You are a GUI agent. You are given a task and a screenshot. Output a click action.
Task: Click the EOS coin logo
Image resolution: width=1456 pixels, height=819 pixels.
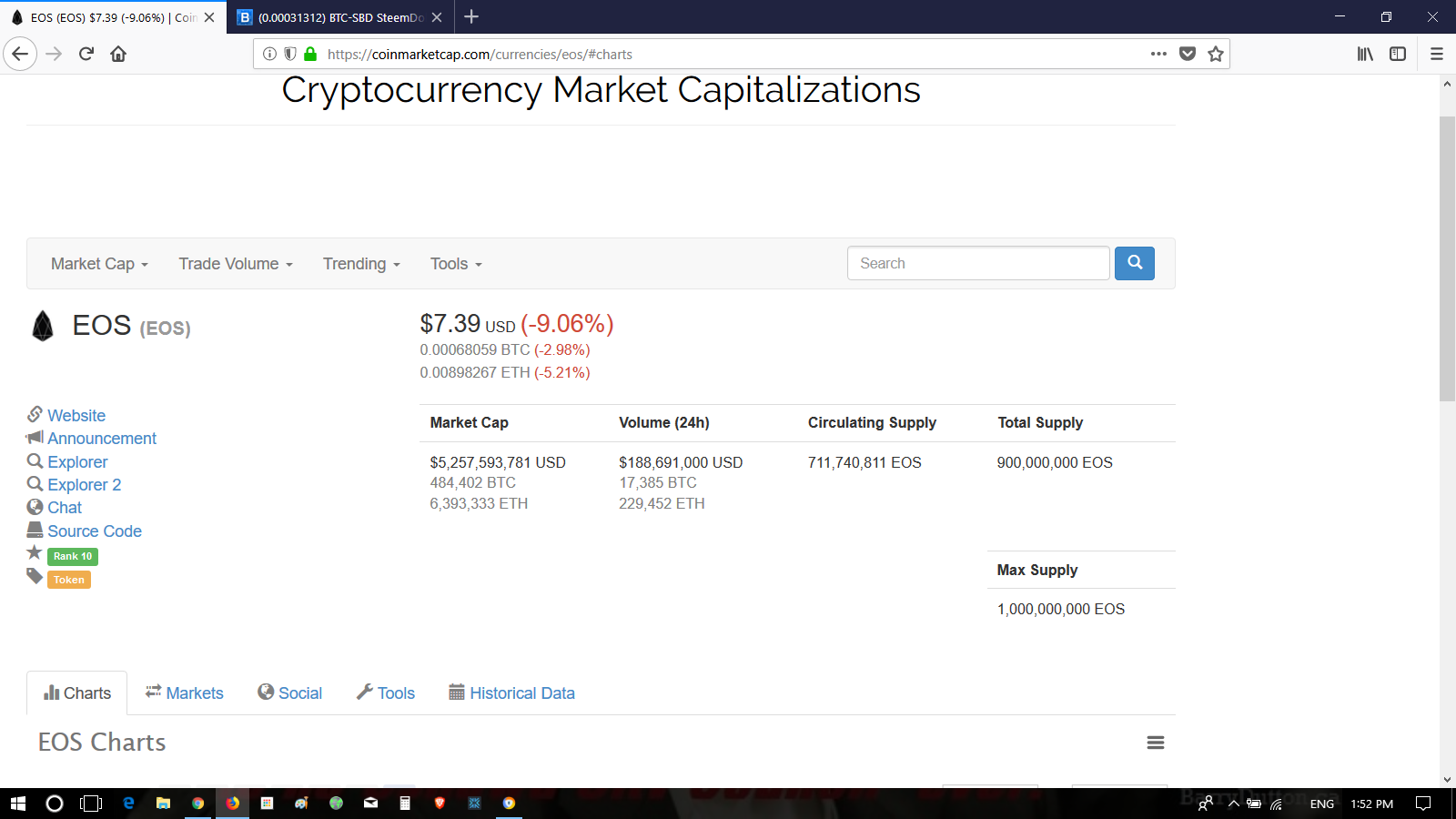coord(43,326)
